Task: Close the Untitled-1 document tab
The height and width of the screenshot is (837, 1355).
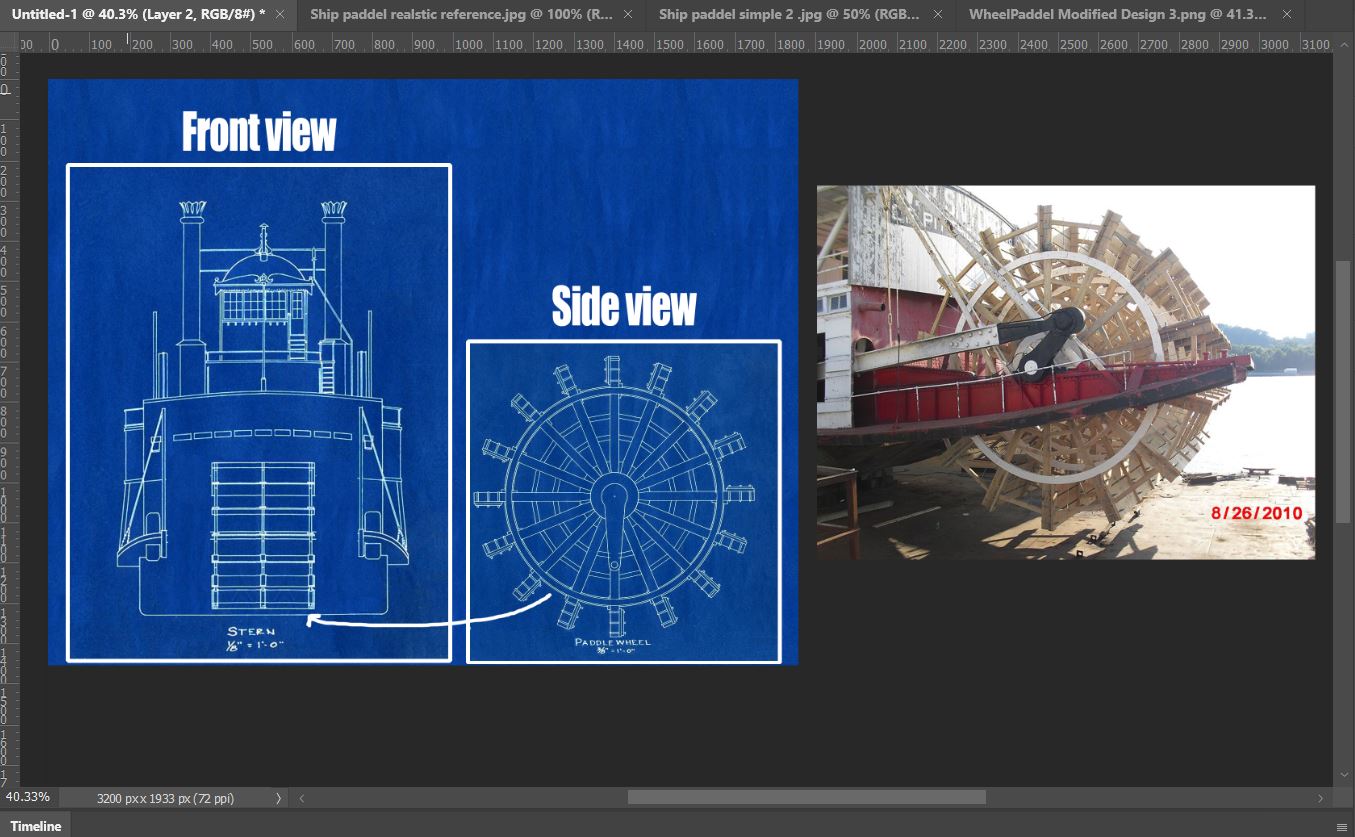Action: (x=280, y=15)
